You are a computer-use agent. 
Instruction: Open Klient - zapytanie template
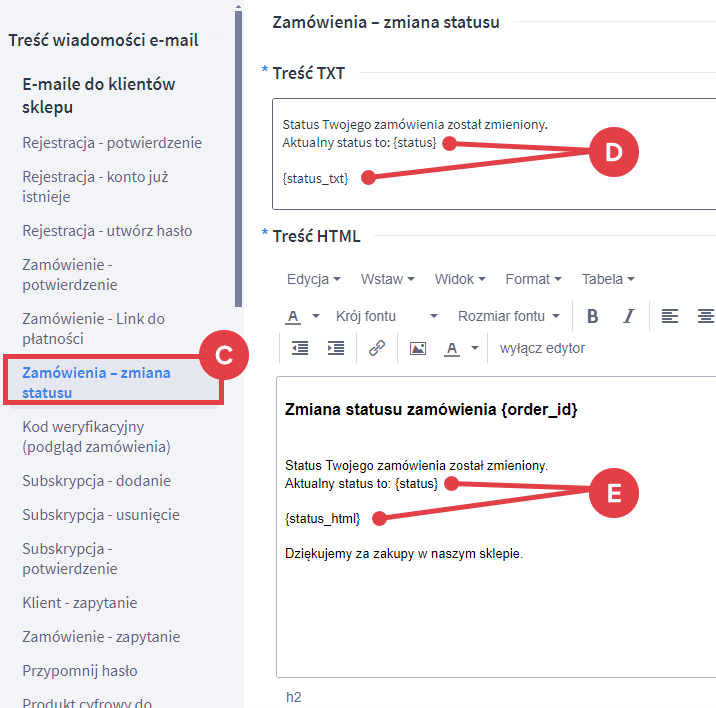coord(80,603)
